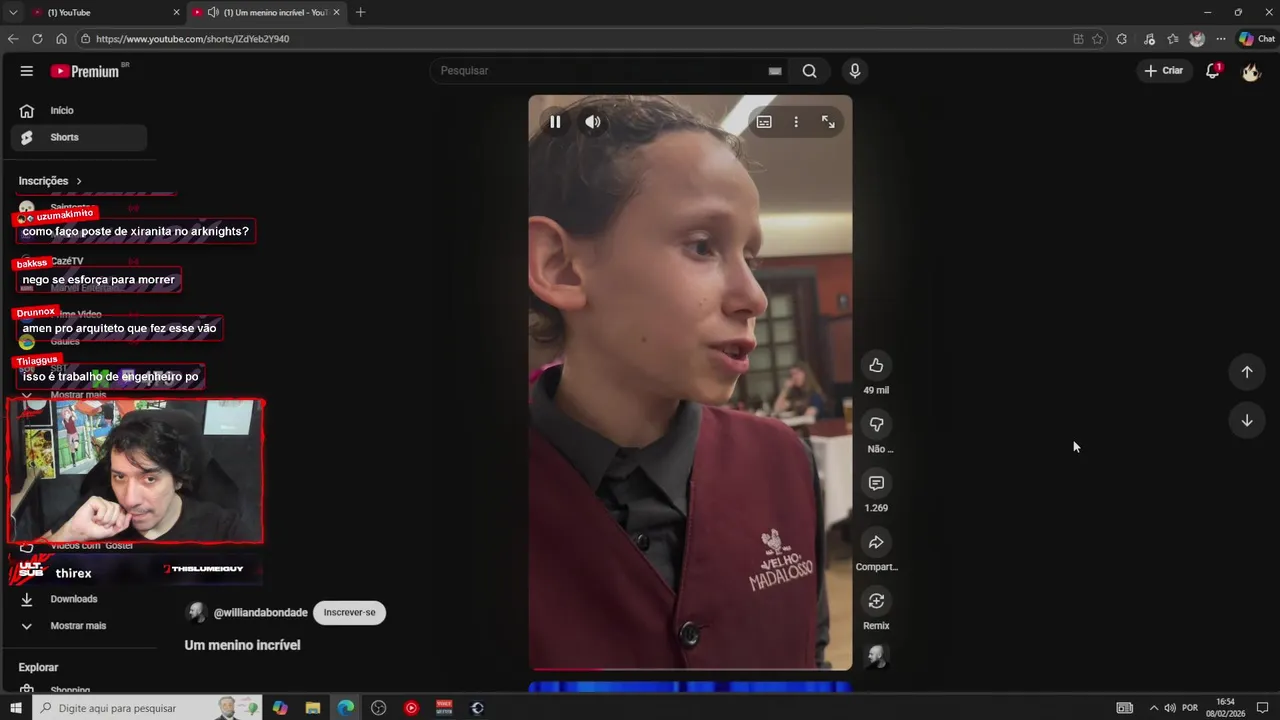Start voice search with the microphone
Image resolution: width=1280 pixels, height=720 pixels.
854,71
